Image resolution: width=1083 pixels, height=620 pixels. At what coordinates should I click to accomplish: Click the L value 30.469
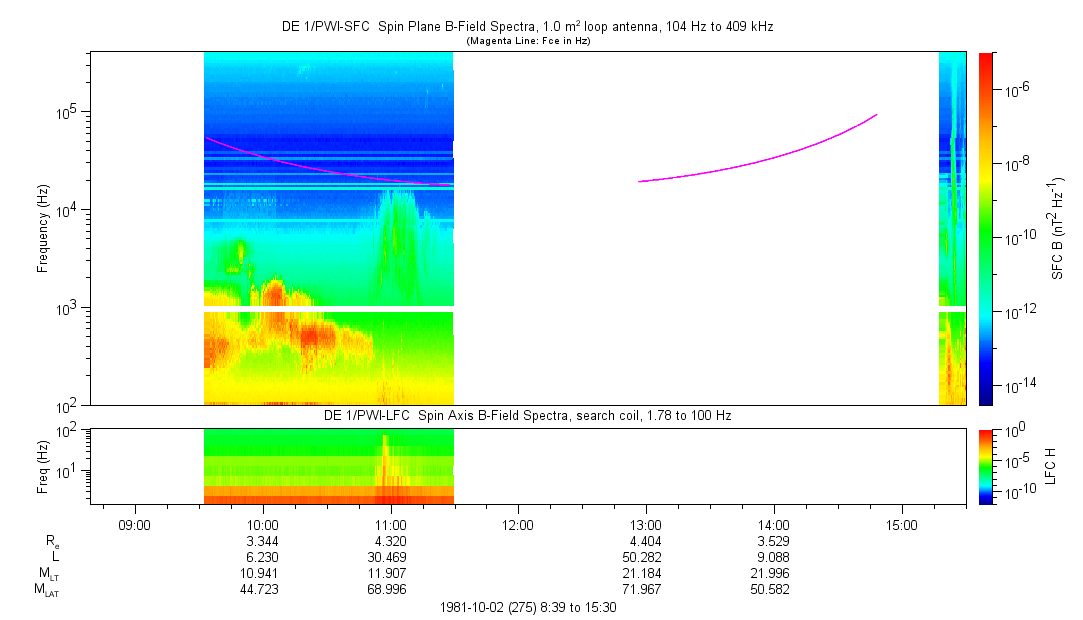(390, 557)
